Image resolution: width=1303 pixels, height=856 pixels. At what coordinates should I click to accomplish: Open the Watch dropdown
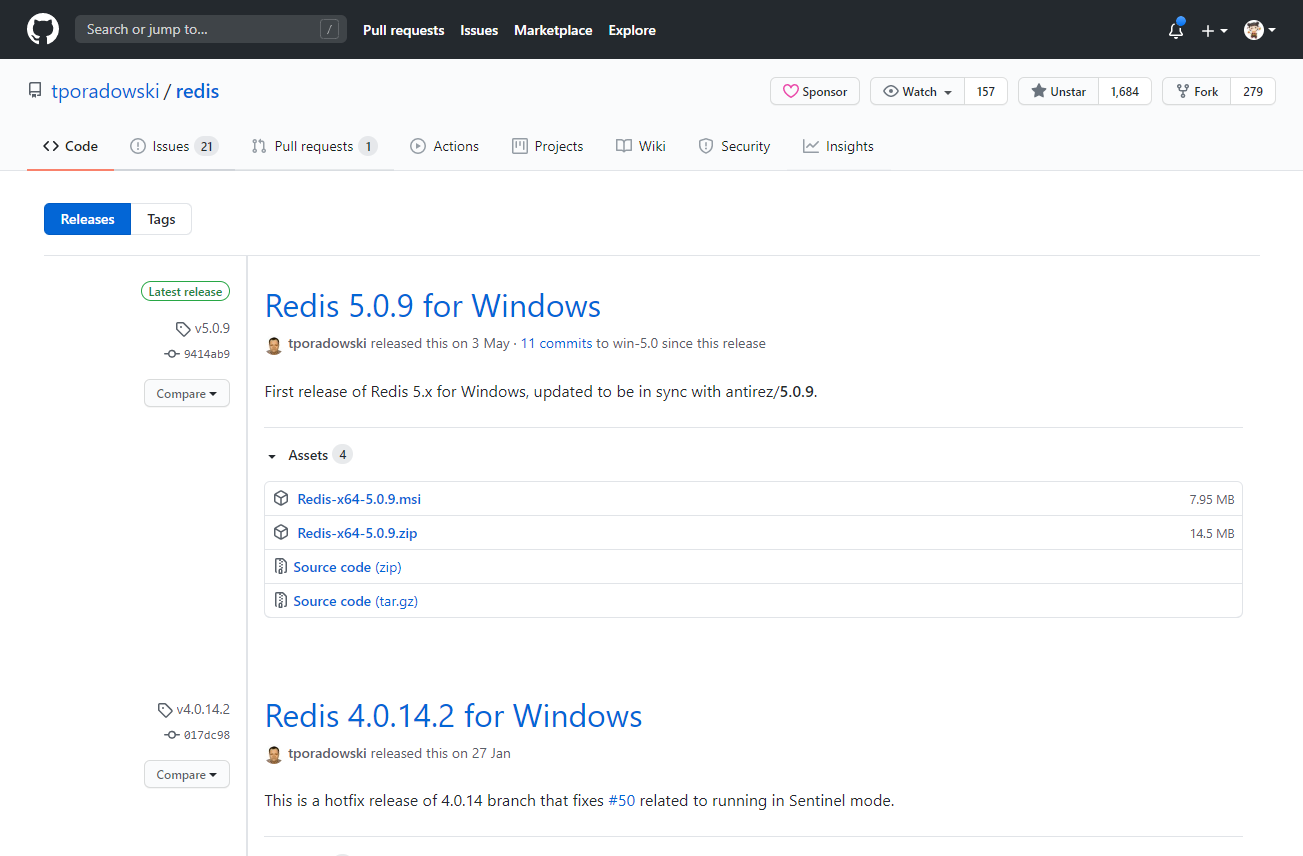917,91
